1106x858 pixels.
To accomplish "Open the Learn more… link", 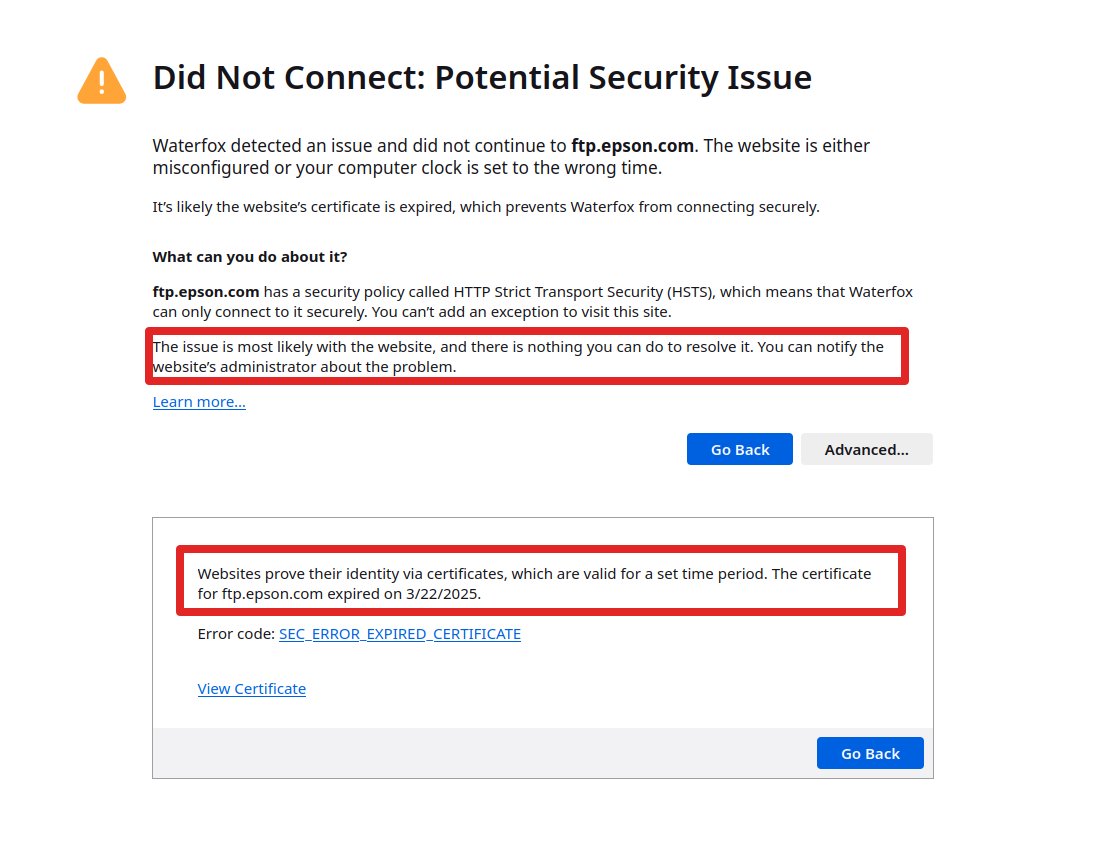I will tap(199, 401).
